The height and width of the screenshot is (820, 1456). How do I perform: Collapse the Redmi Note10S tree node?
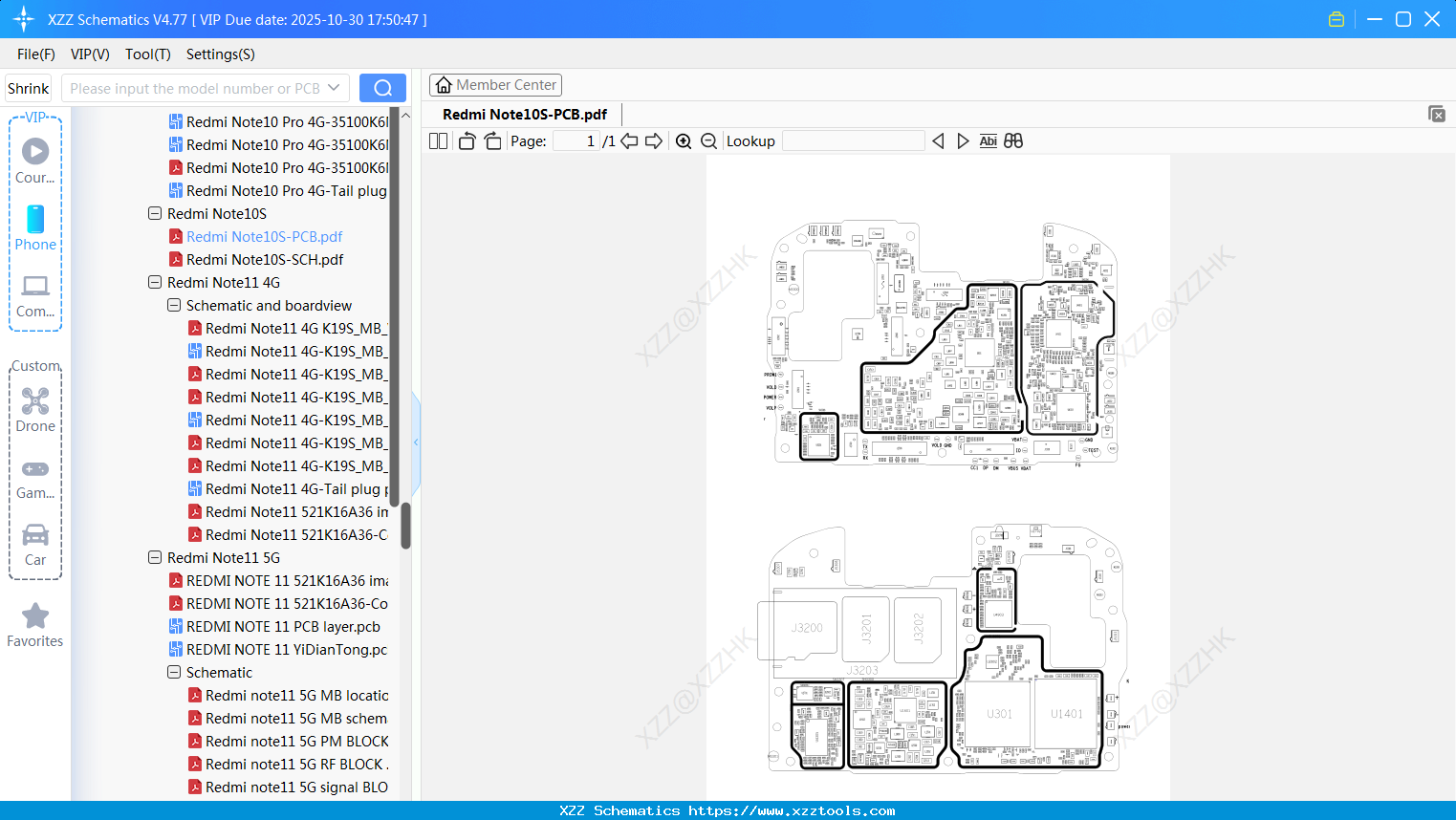pos(155,213)
